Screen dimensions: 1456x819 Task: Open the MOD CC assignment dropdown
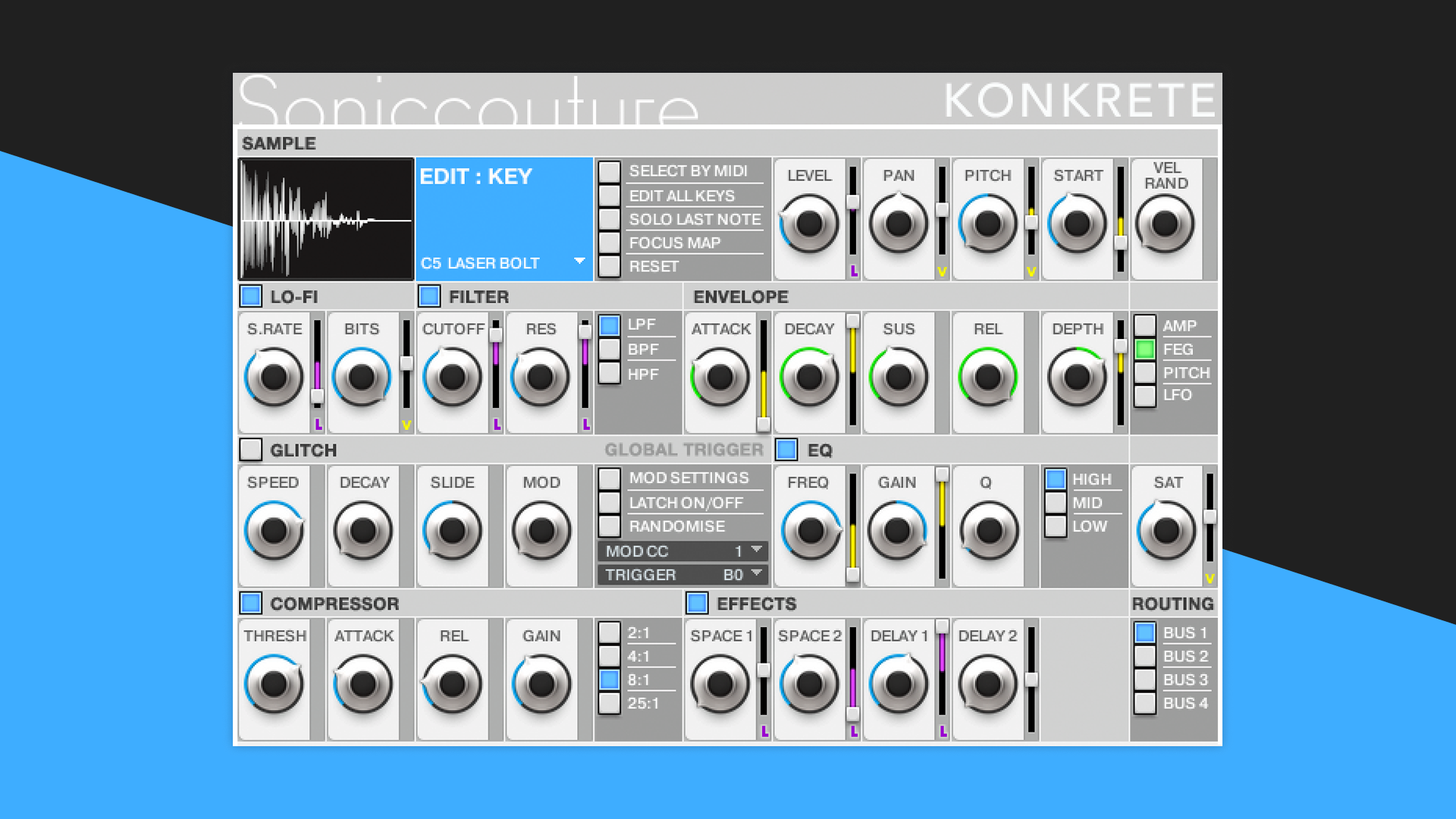[x=680, y=551]
